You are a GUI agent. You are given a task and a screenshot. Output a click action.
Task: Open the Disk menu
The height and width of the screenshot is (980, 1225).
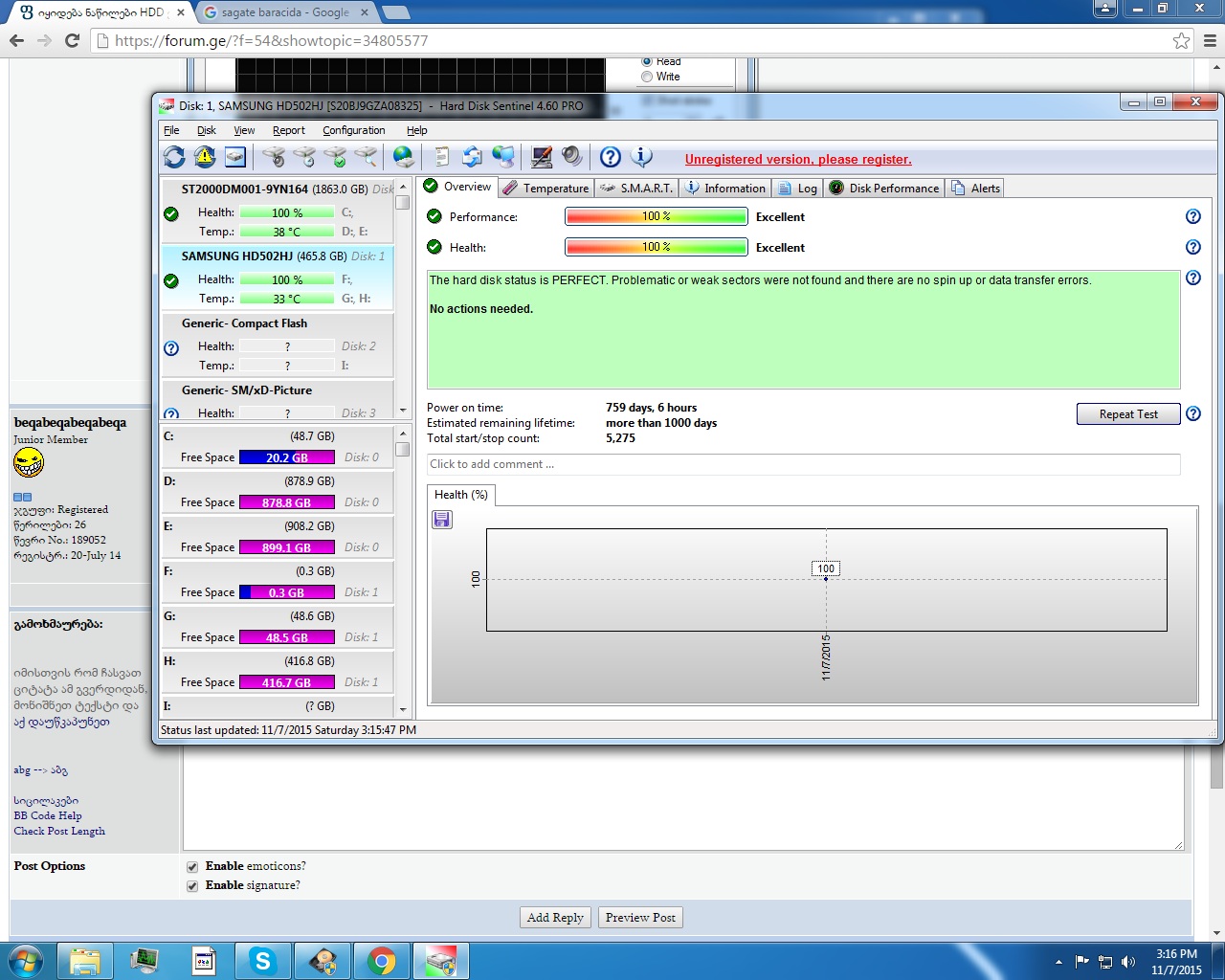click(x=207, y=130)
